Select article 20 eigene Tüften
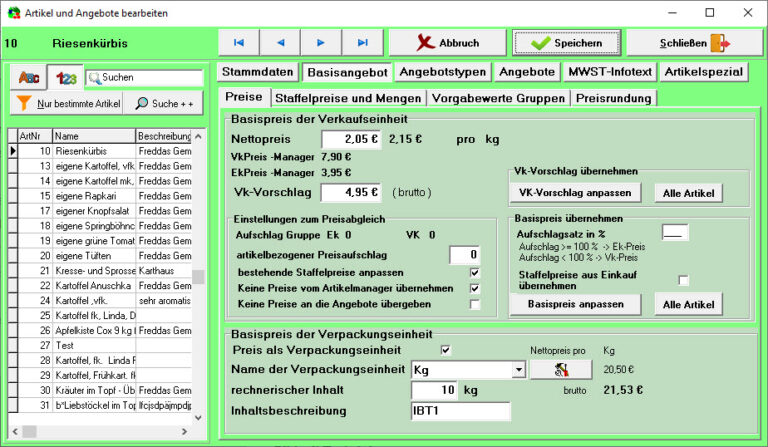 tap(100, 256)
